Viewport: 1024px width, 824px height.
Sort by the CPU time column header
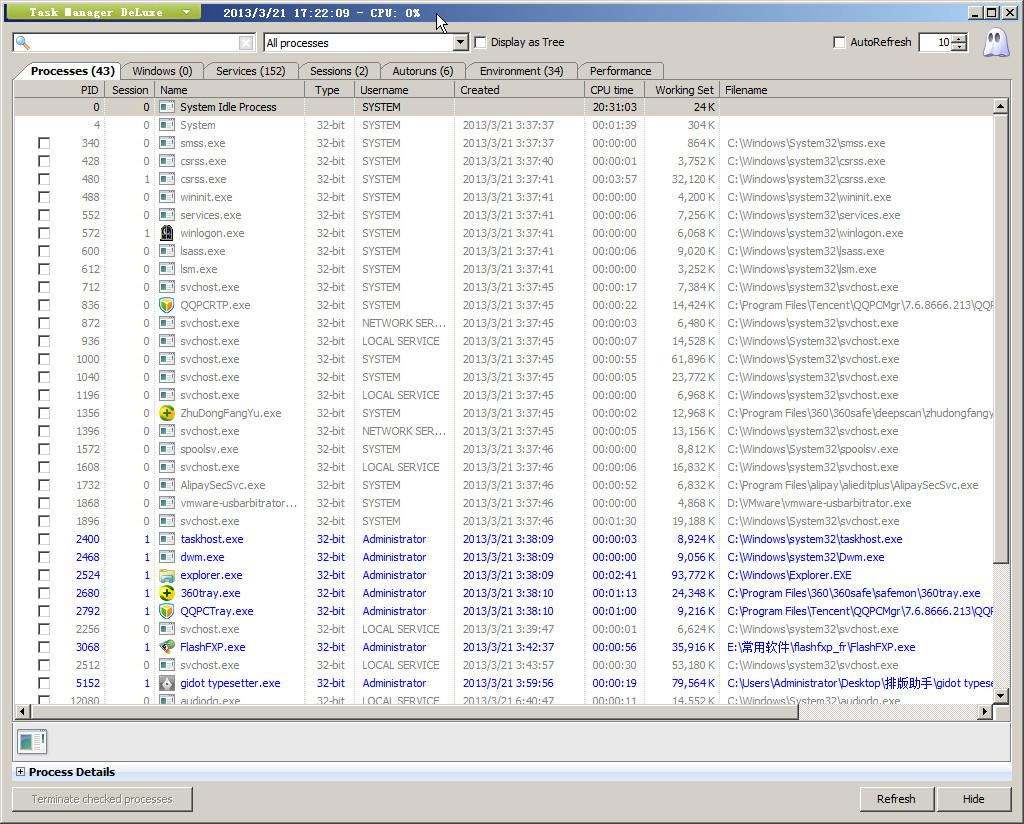(x=614, y=90)
